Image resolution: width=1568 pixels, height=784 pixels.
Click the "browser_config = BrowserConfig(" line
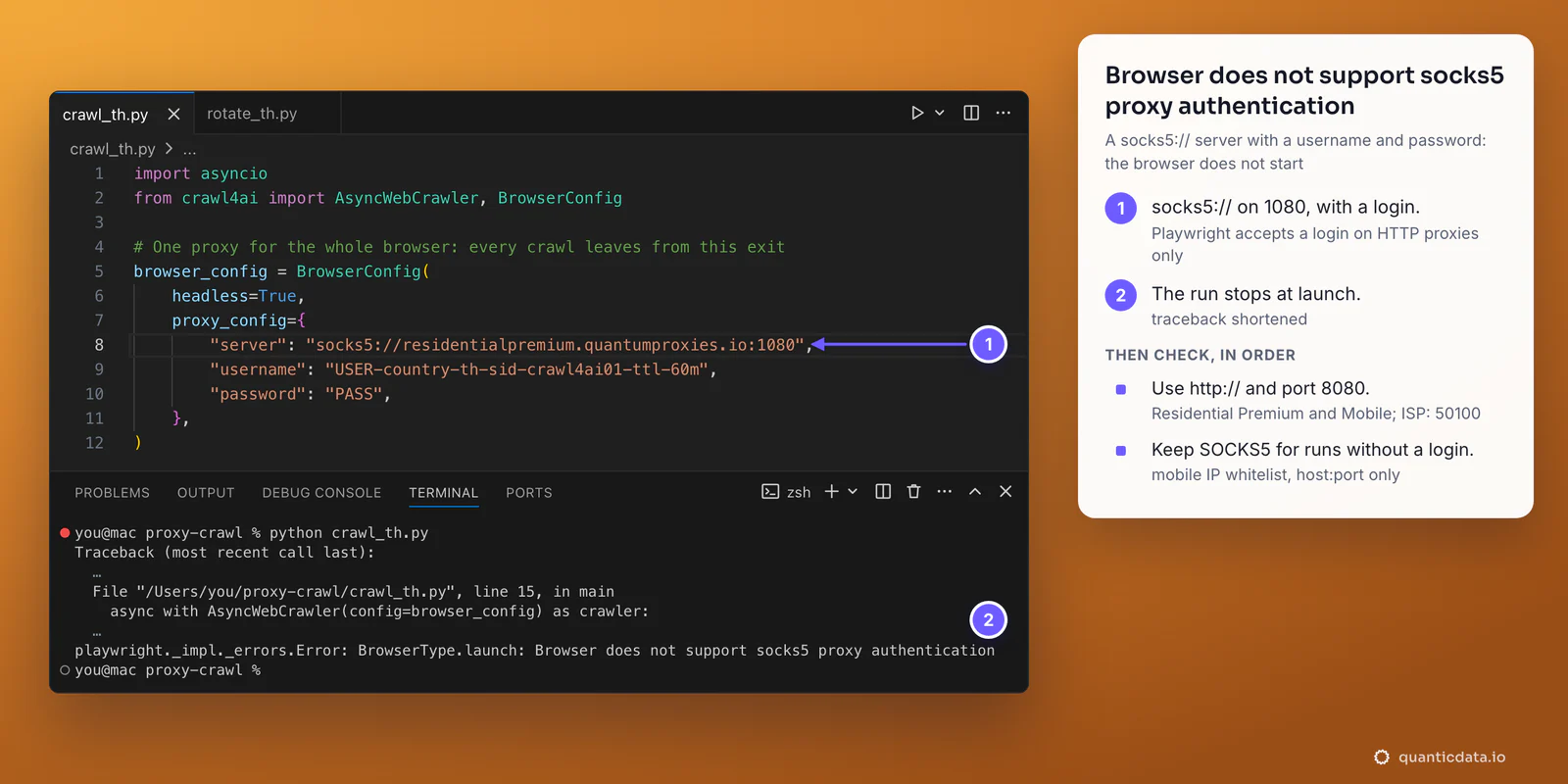coord(282,271)
